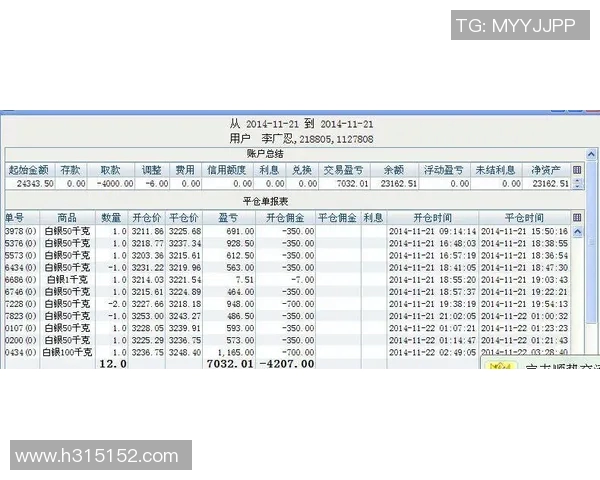Click the 存款 column header
This screenshot has height=480, width=600.
coord(71,170)
